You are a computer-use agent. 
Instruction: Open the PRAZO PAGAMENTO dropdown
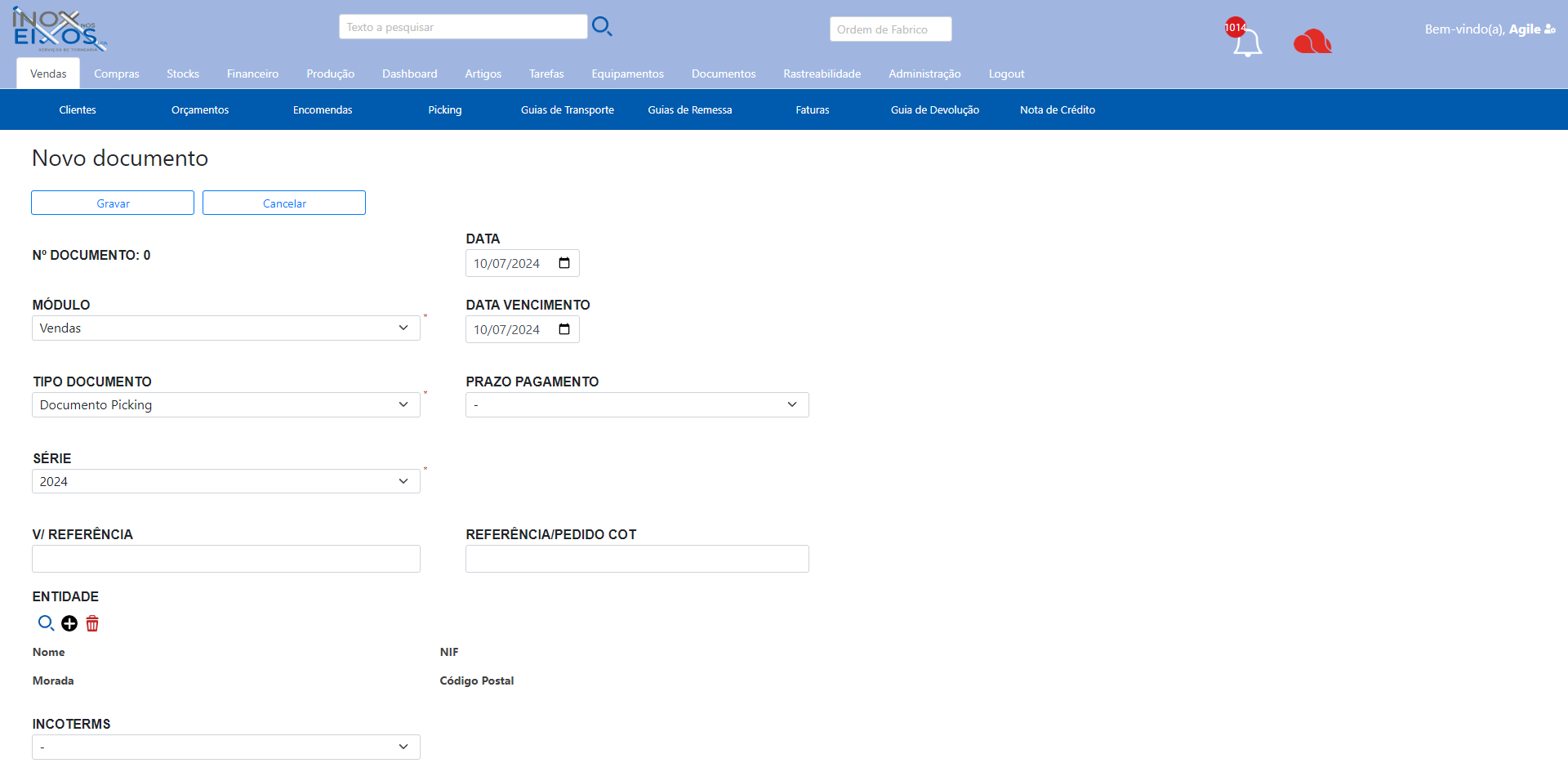(637, 404)
